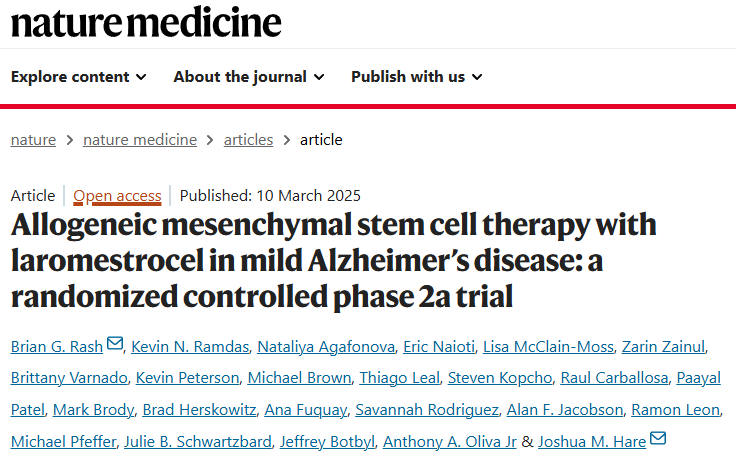The height and width of the screenshot is (465, 736).
Task: Expand the Explore content menu
Action: pos(78,77)
